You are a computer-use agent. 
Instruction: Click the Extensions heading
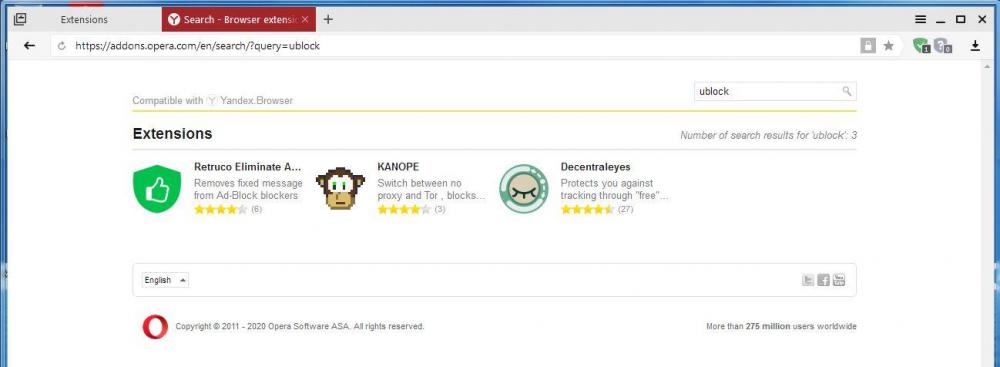pos(172,133)
